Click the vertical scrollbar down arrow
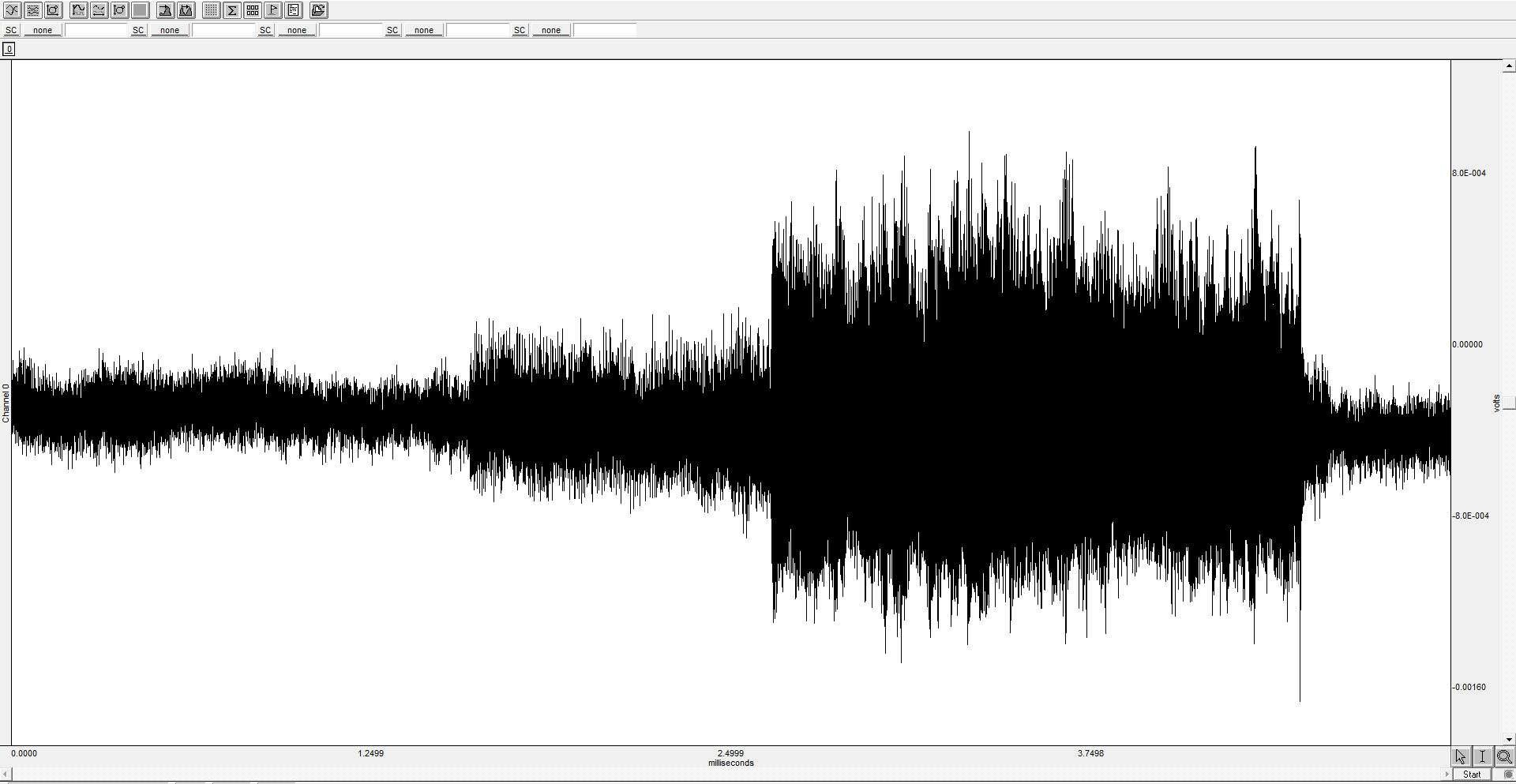 [x=1509, y=739]
